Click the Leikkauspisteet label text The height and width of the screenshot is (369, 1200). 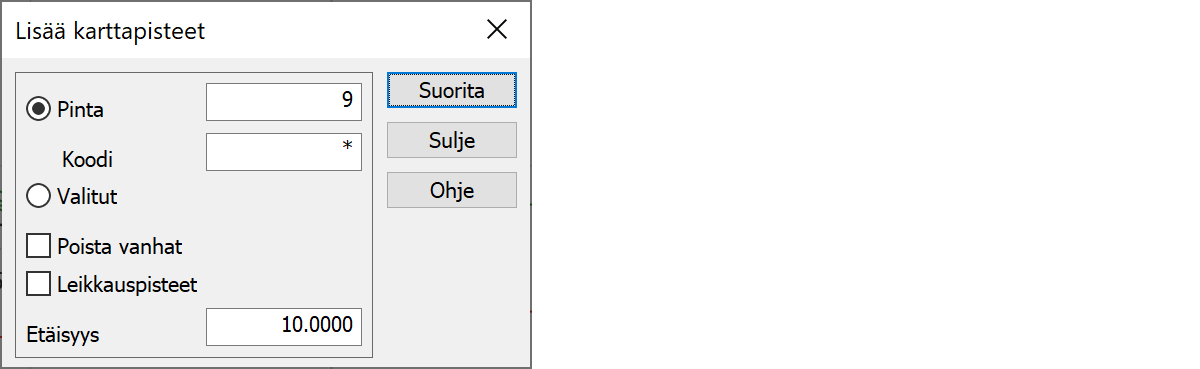coord(128,284)
